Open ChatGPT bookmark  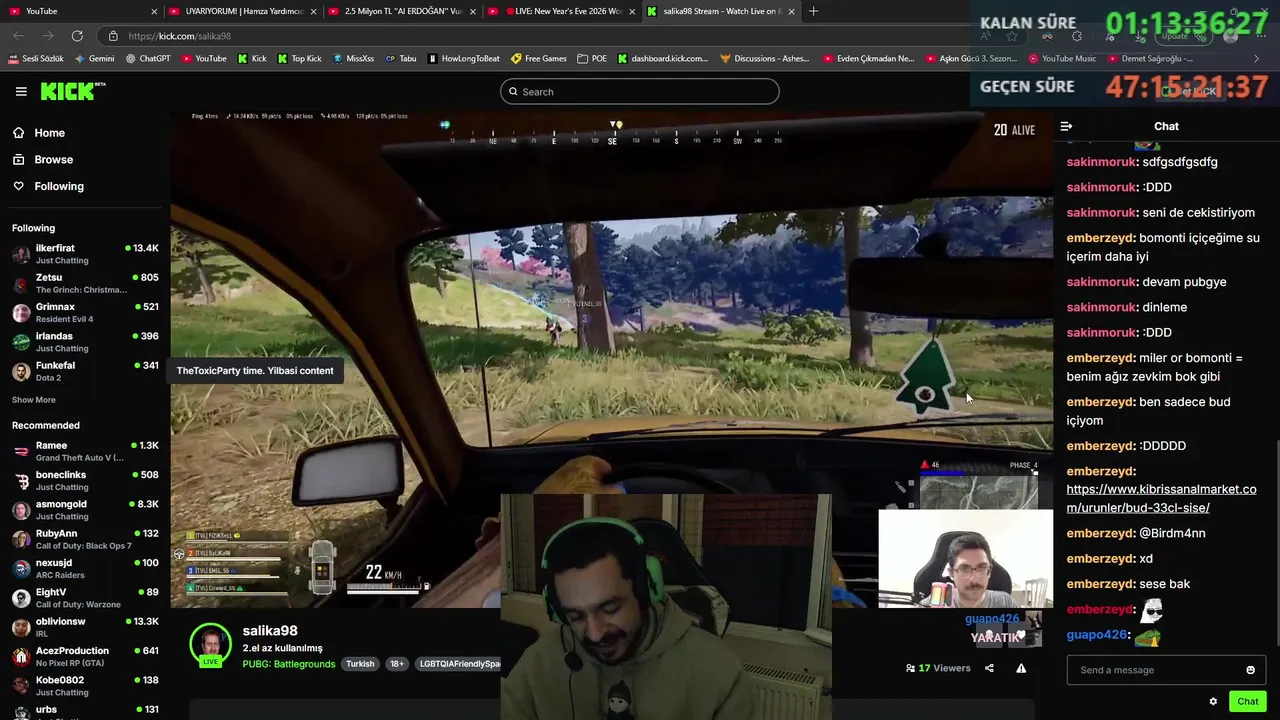[x=148, y=59]
